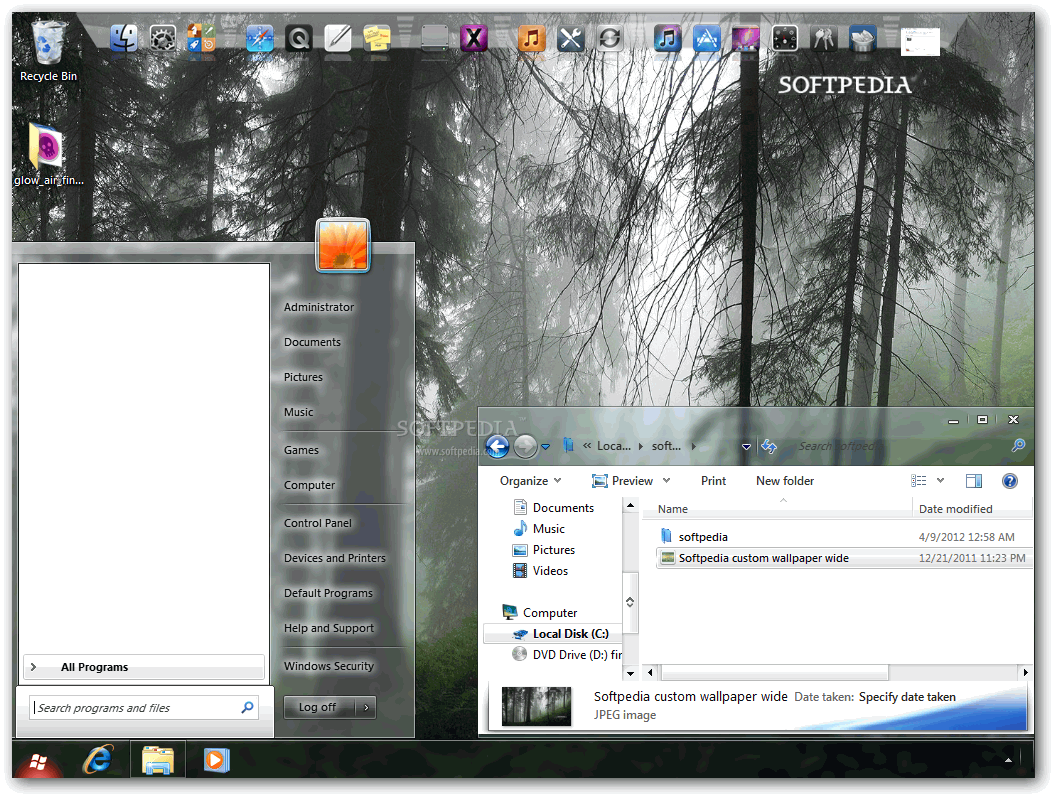Open the TextEdit pen icon in the dock

338,38
